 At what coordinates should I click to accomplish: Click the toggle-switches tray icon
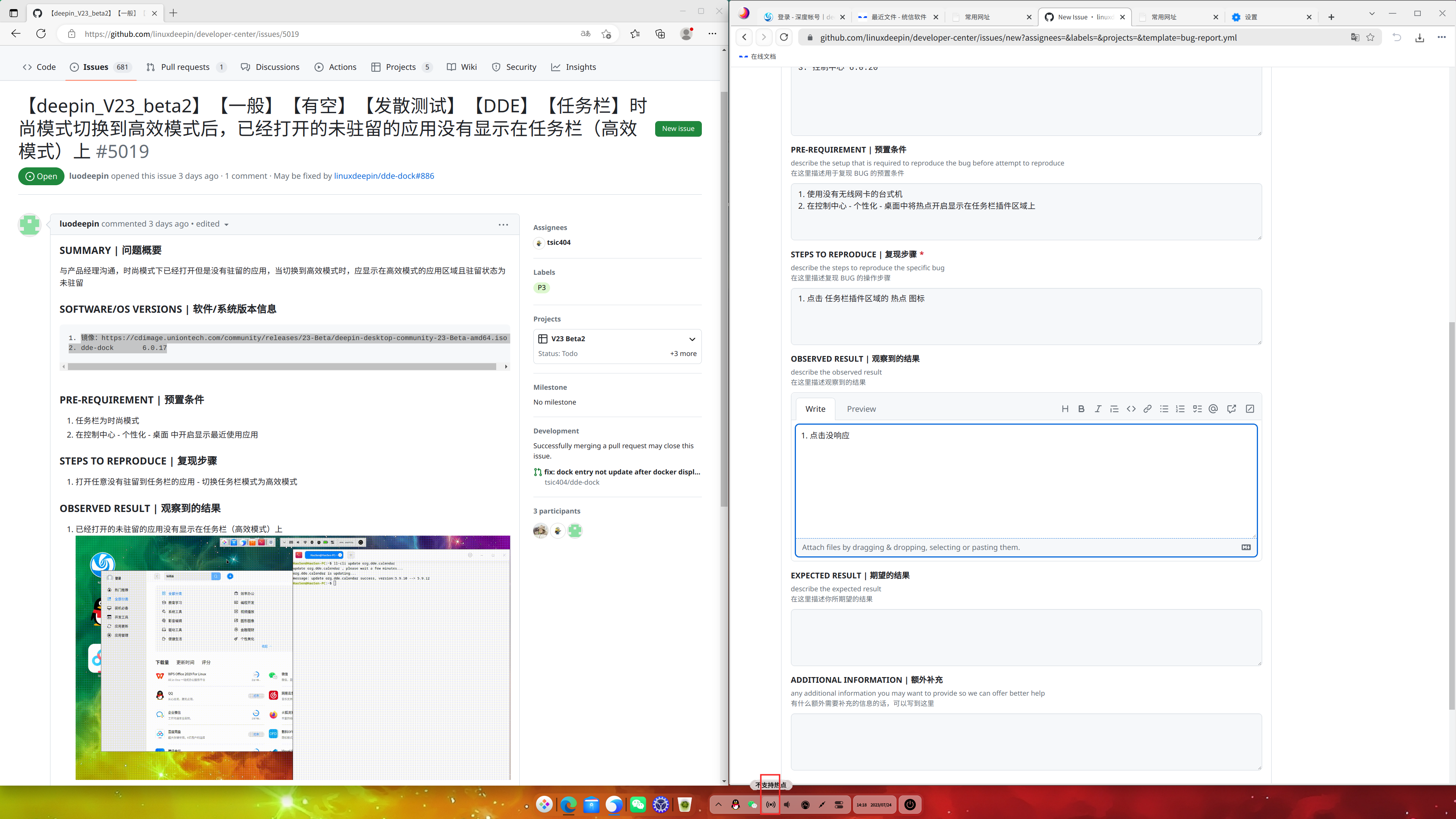point(839,804)
